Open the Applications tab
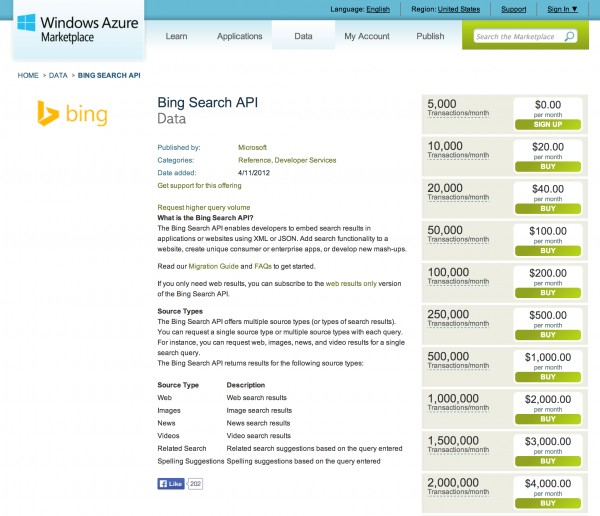Viewport: 600px width, 516px height. click(x=240, y=36)
